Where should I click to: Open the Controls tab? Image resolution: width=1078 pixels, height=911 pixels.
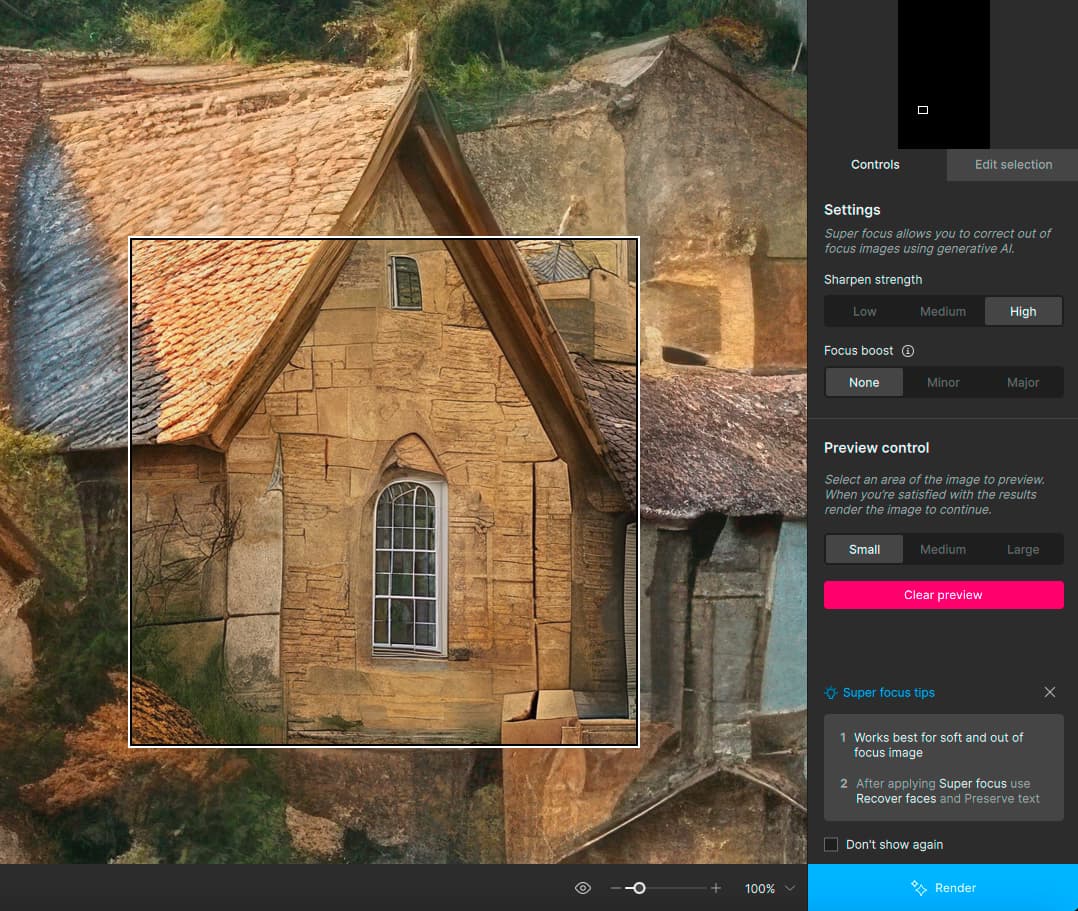[x=875, y=165]
